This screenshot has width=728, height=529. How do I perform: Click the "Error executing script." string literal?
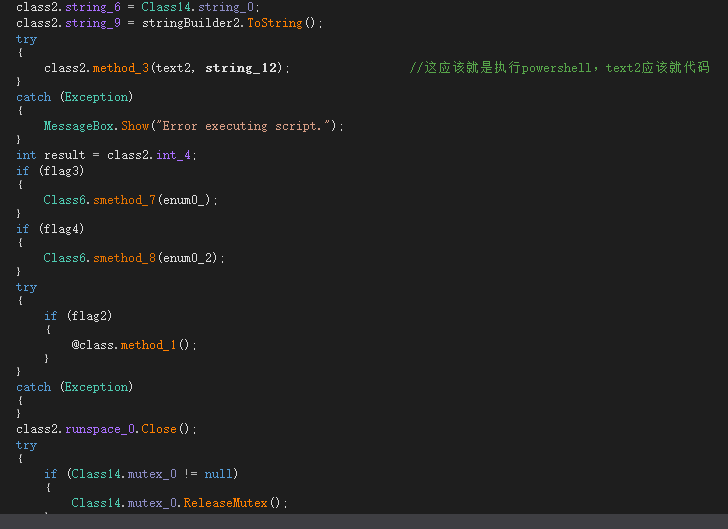tap(246, 126)
